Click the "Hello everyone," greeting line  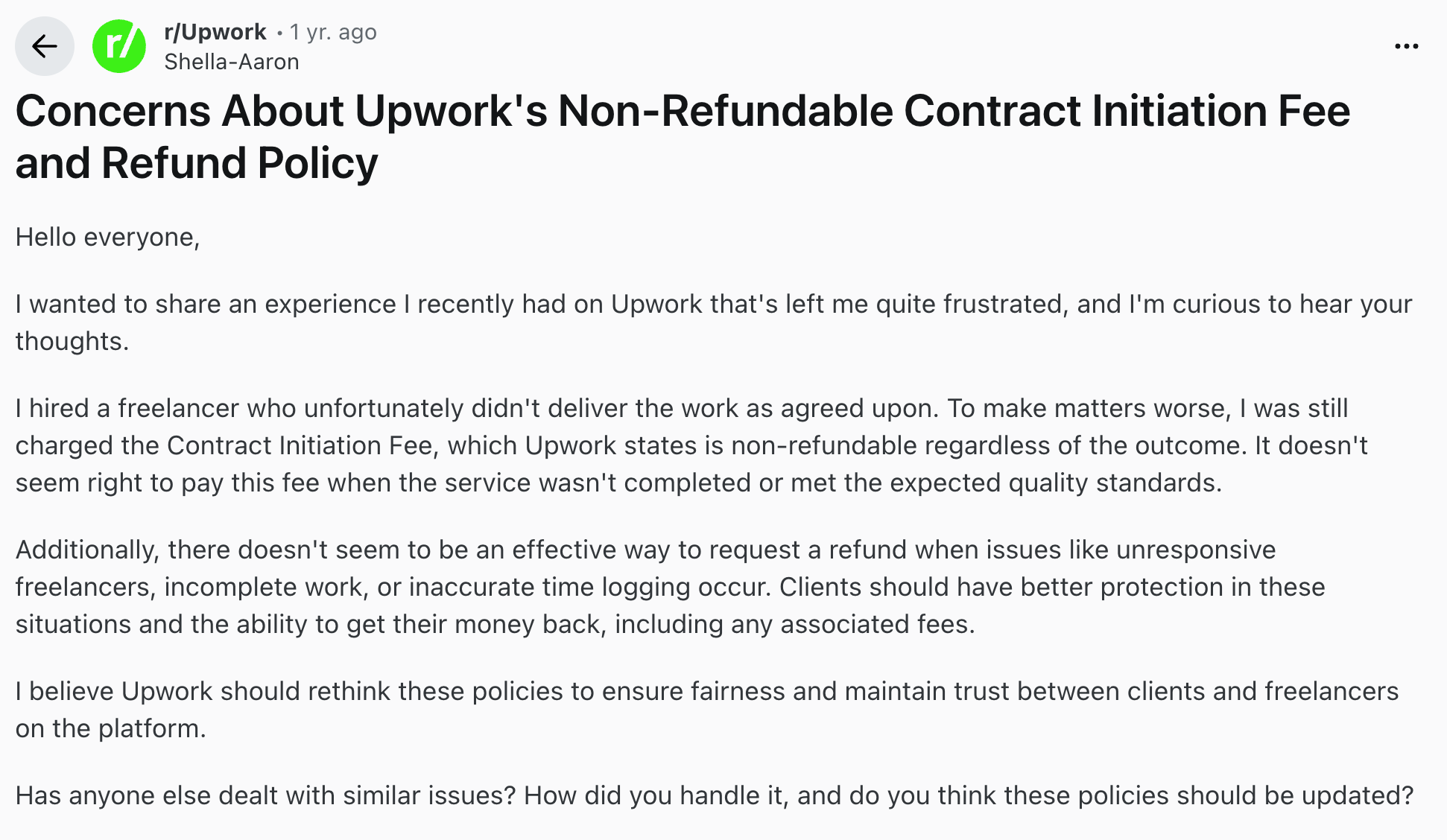click(x=107, y=237)
